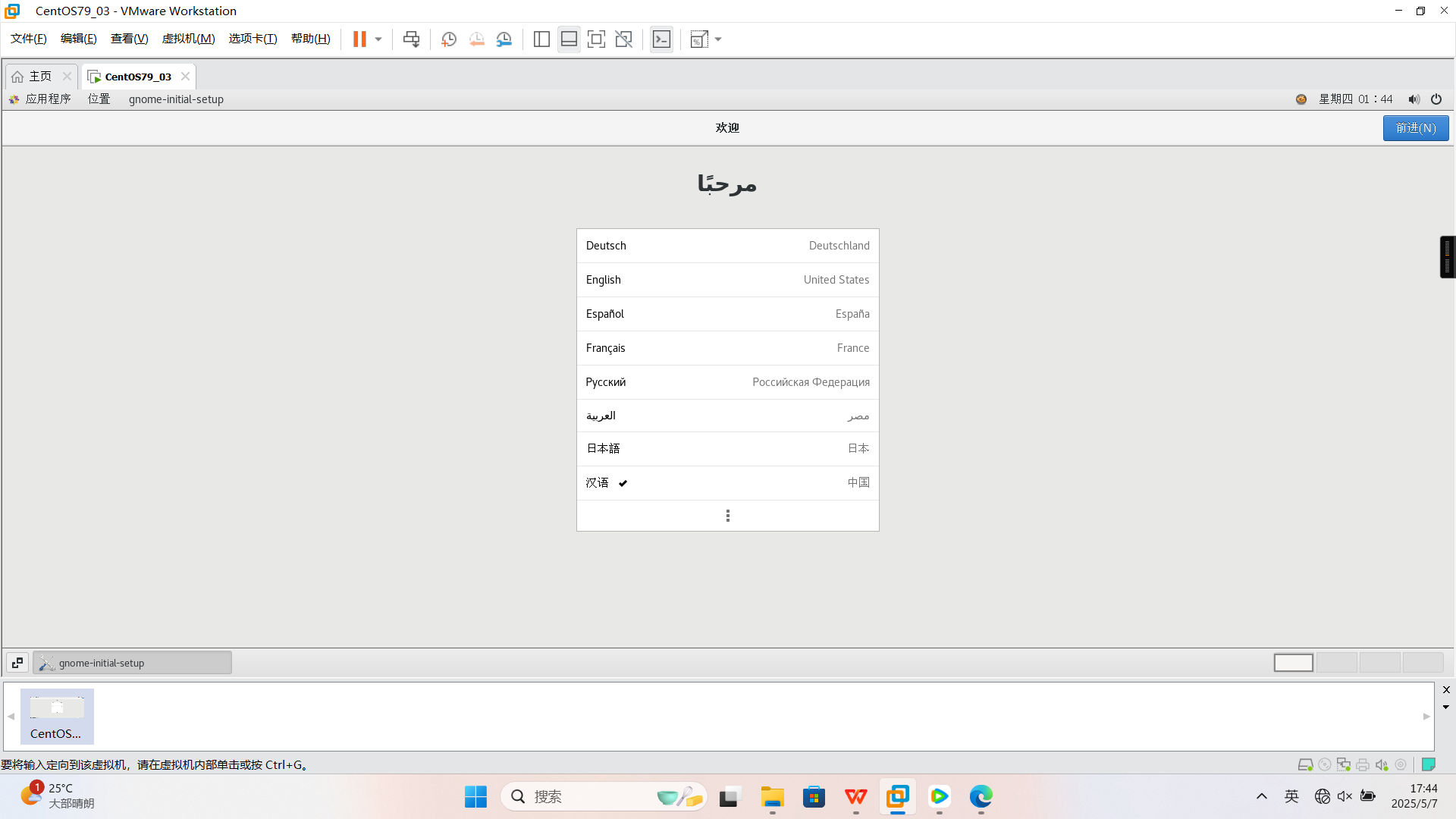The height and width of the screenshot is (819, 1456).
Task: Open the 虚拟机(M) menu
Action: point(189,39)
